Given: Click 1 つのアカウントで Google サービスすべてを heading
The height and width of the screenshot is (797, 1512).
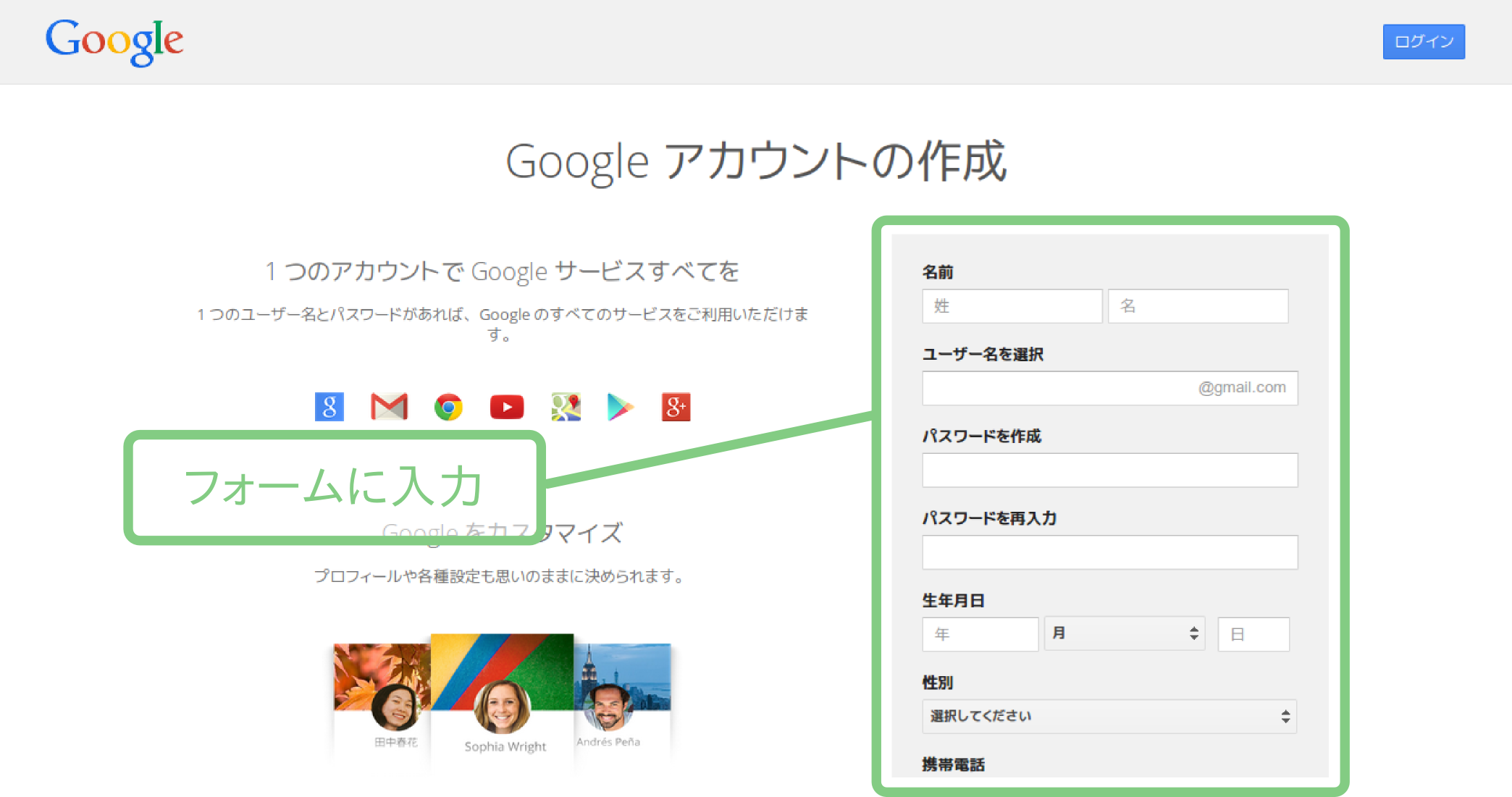Looking at the screenshot, I should [x=502, y=271].
